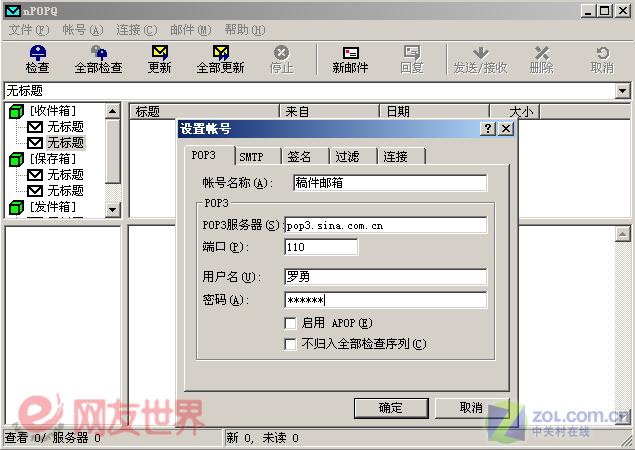This screenshot has height=450, width=635.
Task: Switch to the 过滤 filter tab
Action: [x=353, y=157]
